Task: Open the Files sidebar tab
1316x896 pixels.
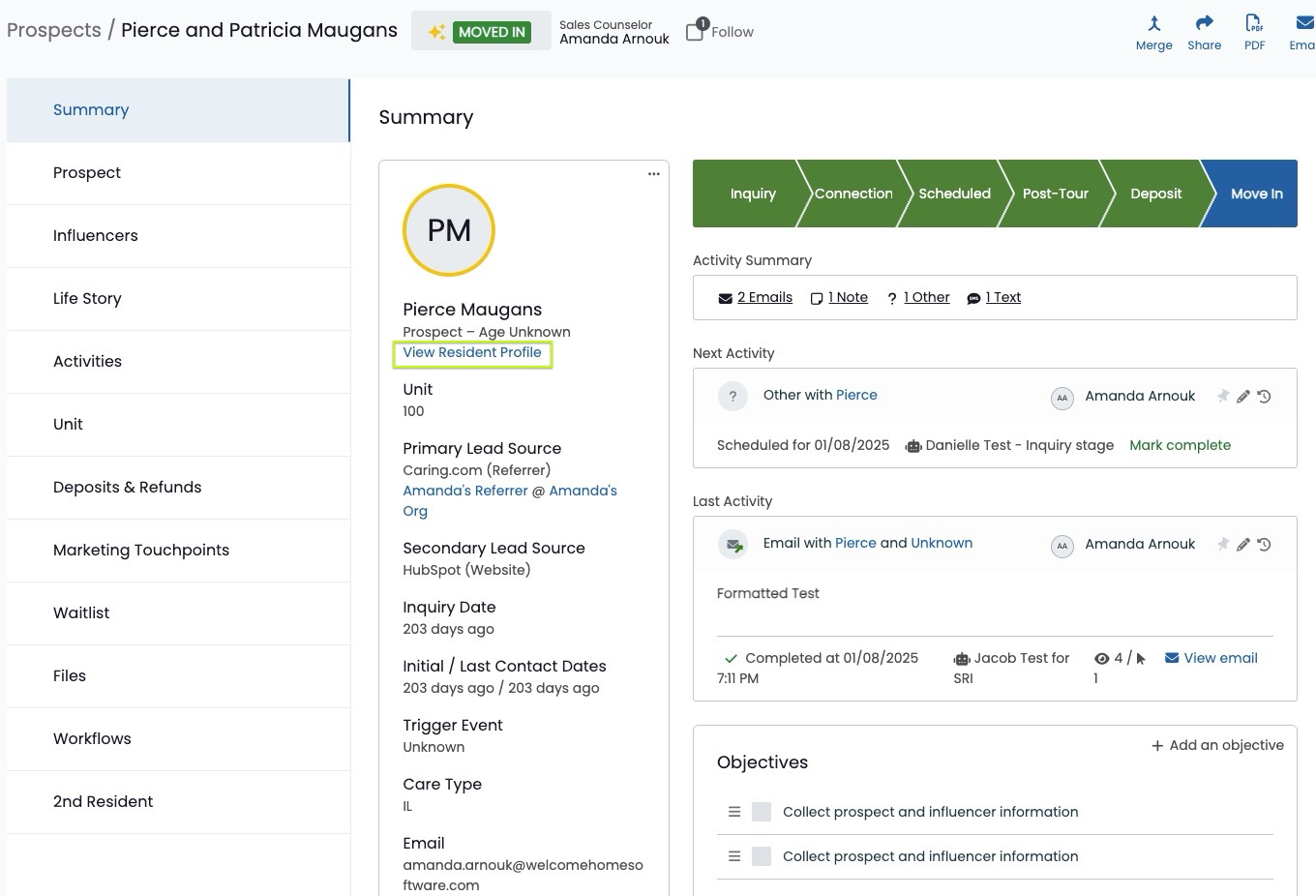Action: 178,676
